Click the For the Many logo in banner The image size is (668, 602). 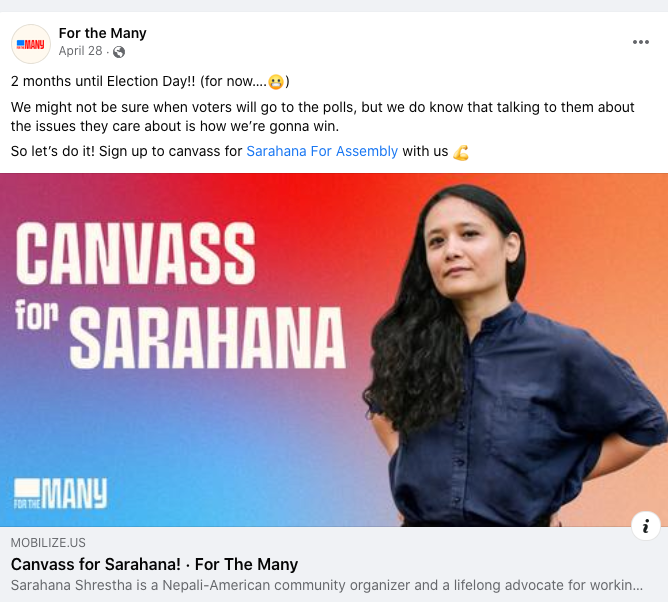pyautogui.click(x=60, y=493)
